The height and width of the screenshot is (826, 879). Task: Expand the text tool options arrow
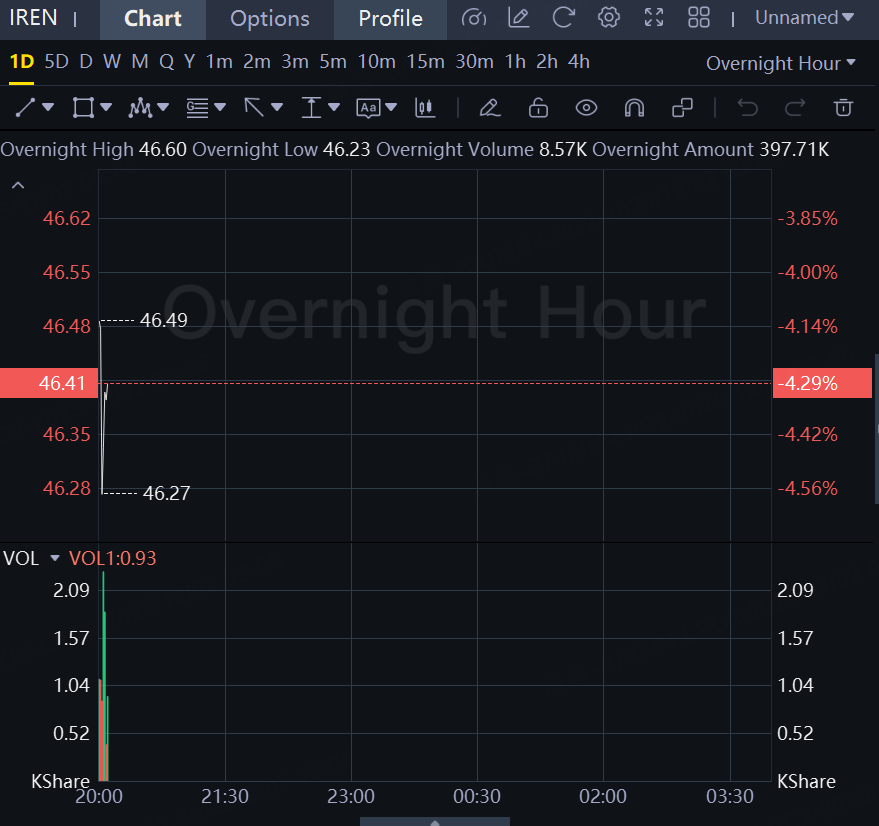tap(391, 107)
